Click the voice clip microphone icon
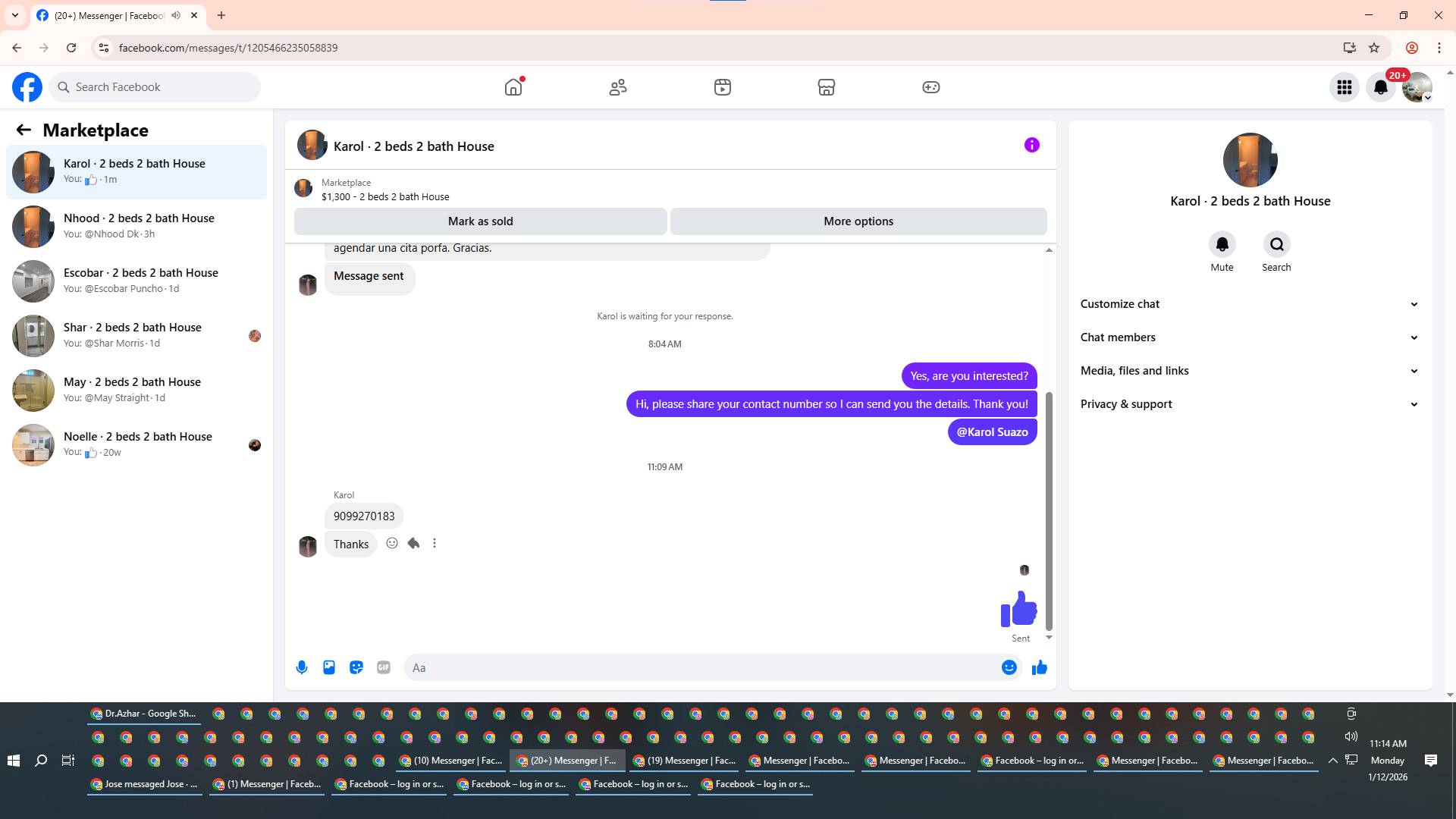The image size is (1456, 819). (x=302, y=667)
